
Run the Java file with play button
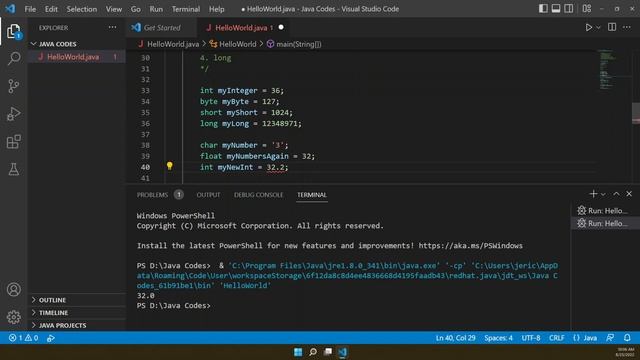click(588, 27)
